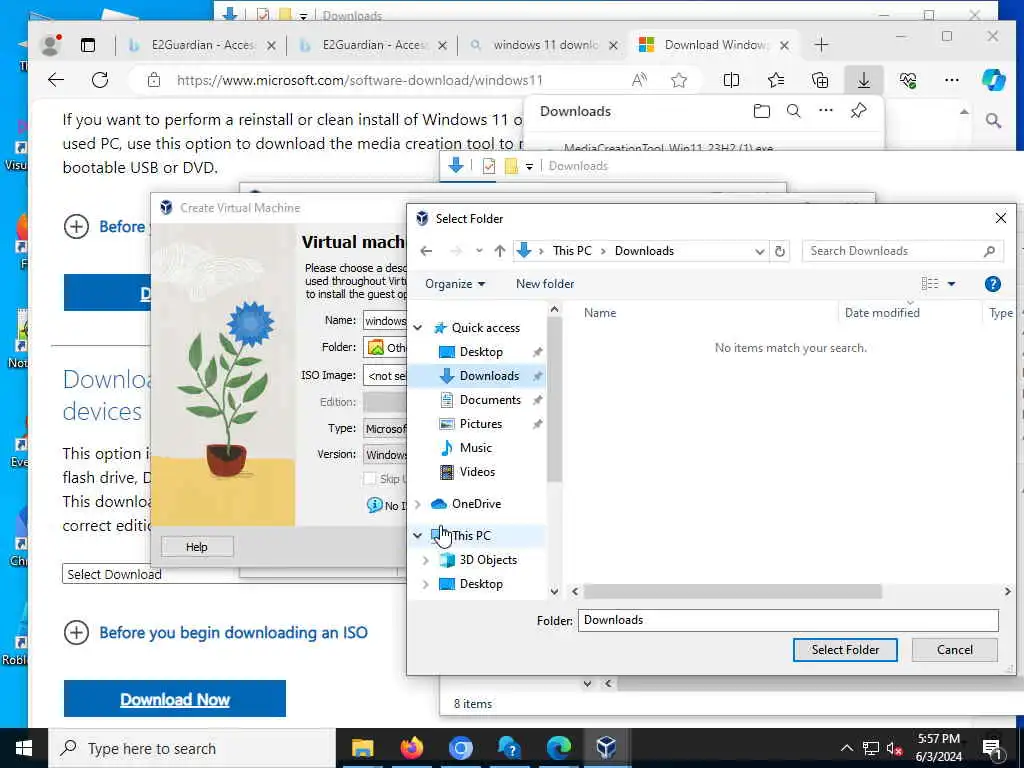Open address bar path history dropdown

[759, 251]
